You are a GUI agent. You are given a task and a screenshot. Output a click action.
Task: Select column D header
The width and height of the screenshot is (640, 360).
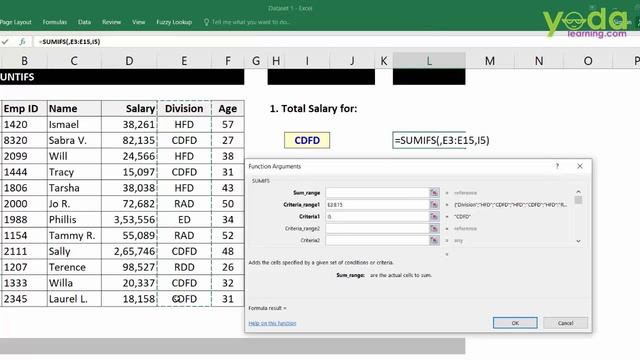(129, 61)
